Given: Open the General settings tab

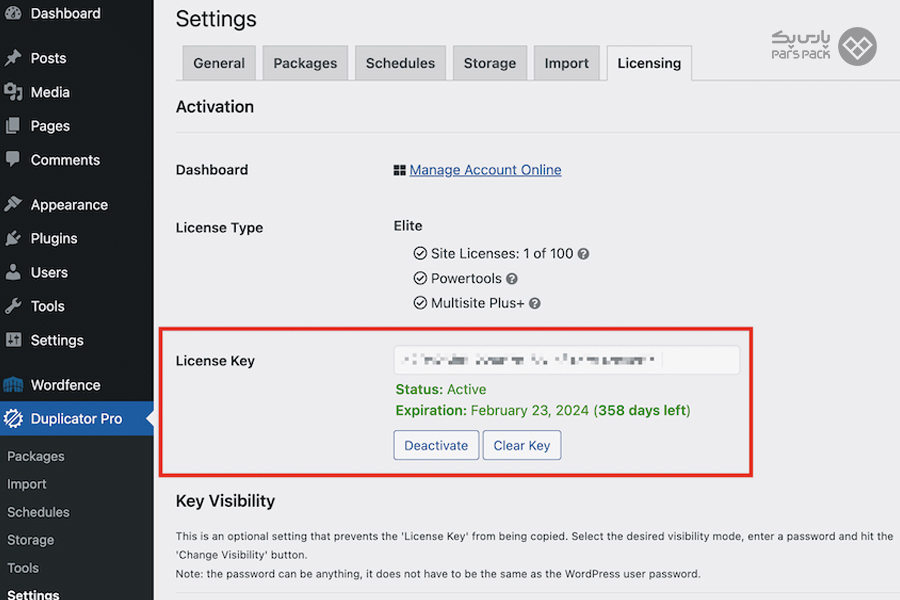Looking at the screenshot, I should [219, 63].
